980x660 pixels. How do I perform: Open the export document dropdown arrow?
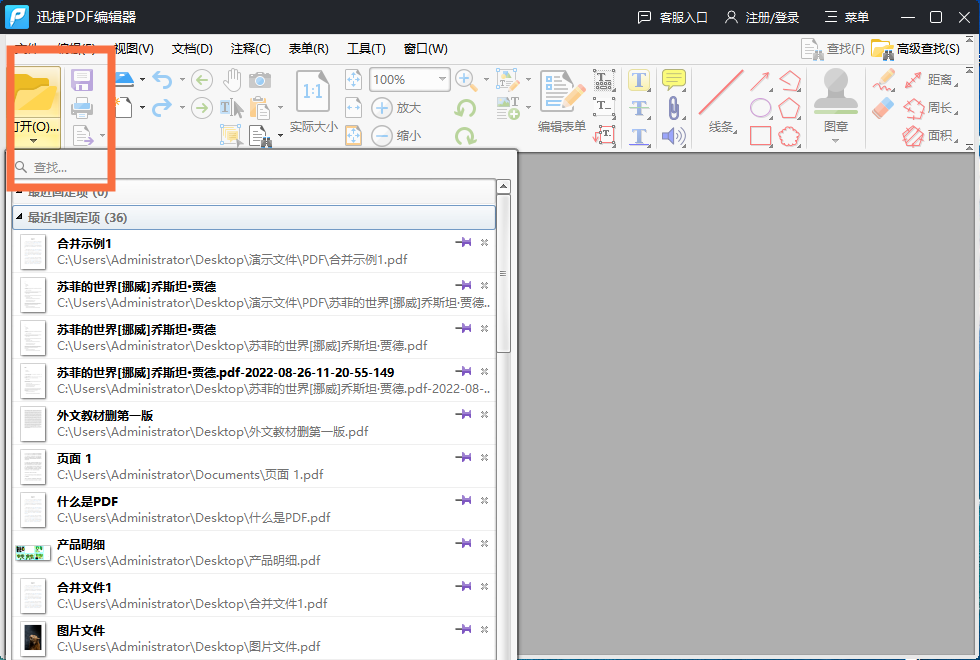click(x=102, y=135)
